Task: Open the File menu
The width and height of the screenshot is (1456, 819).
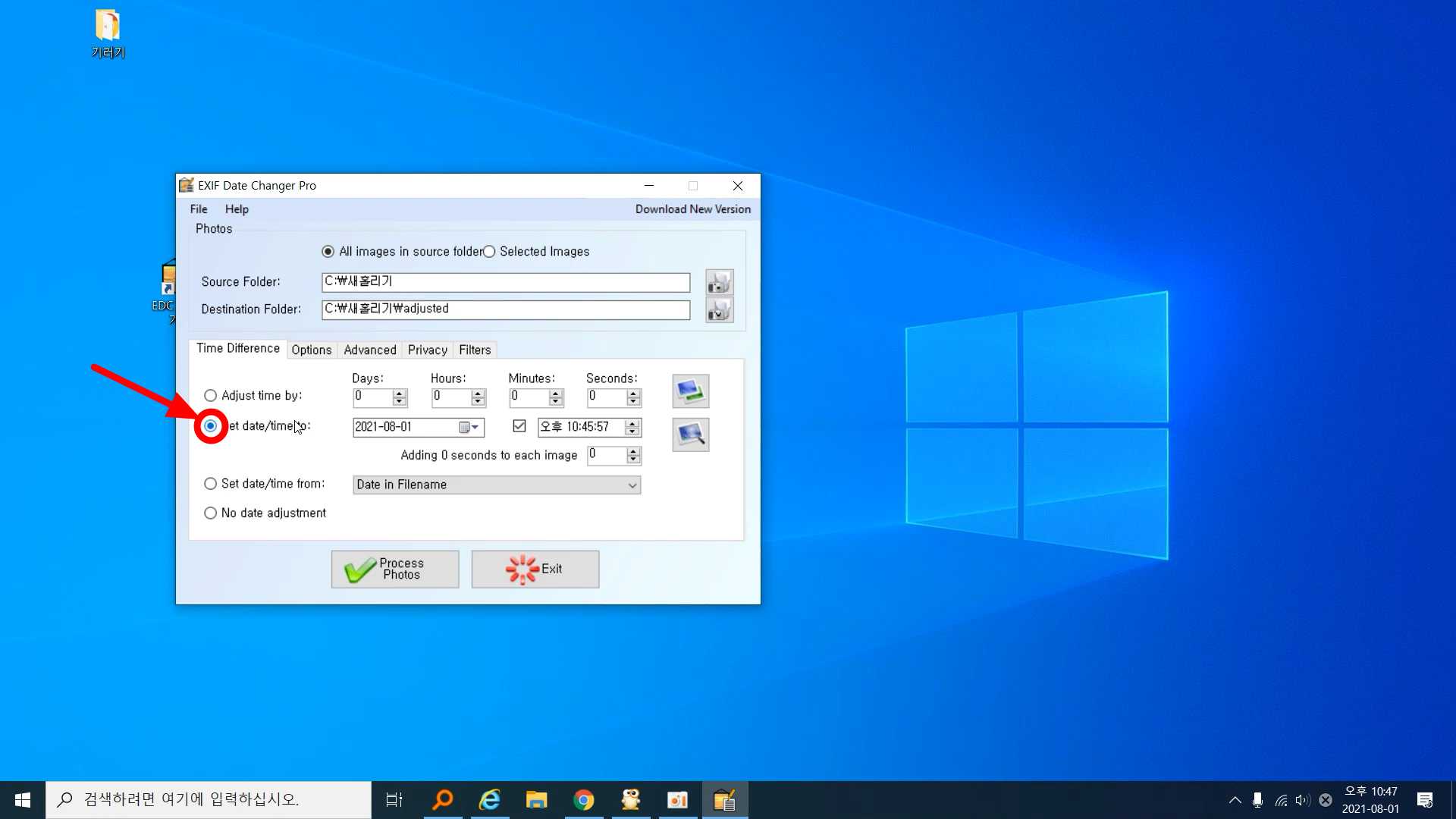Action: pyautogui.click(x=199, y=209)
